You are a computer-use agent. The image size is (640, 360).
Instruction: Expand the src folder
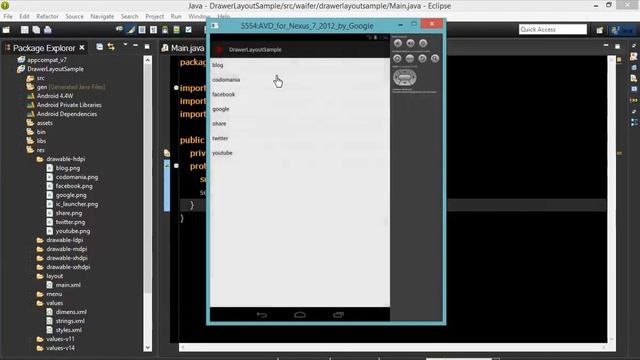[40, 78]
